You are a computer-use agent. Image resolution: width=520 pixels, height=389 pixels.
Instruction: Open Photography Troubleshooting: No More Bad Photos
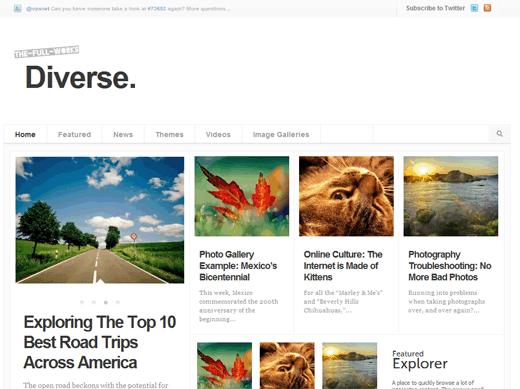pos(450,266)
